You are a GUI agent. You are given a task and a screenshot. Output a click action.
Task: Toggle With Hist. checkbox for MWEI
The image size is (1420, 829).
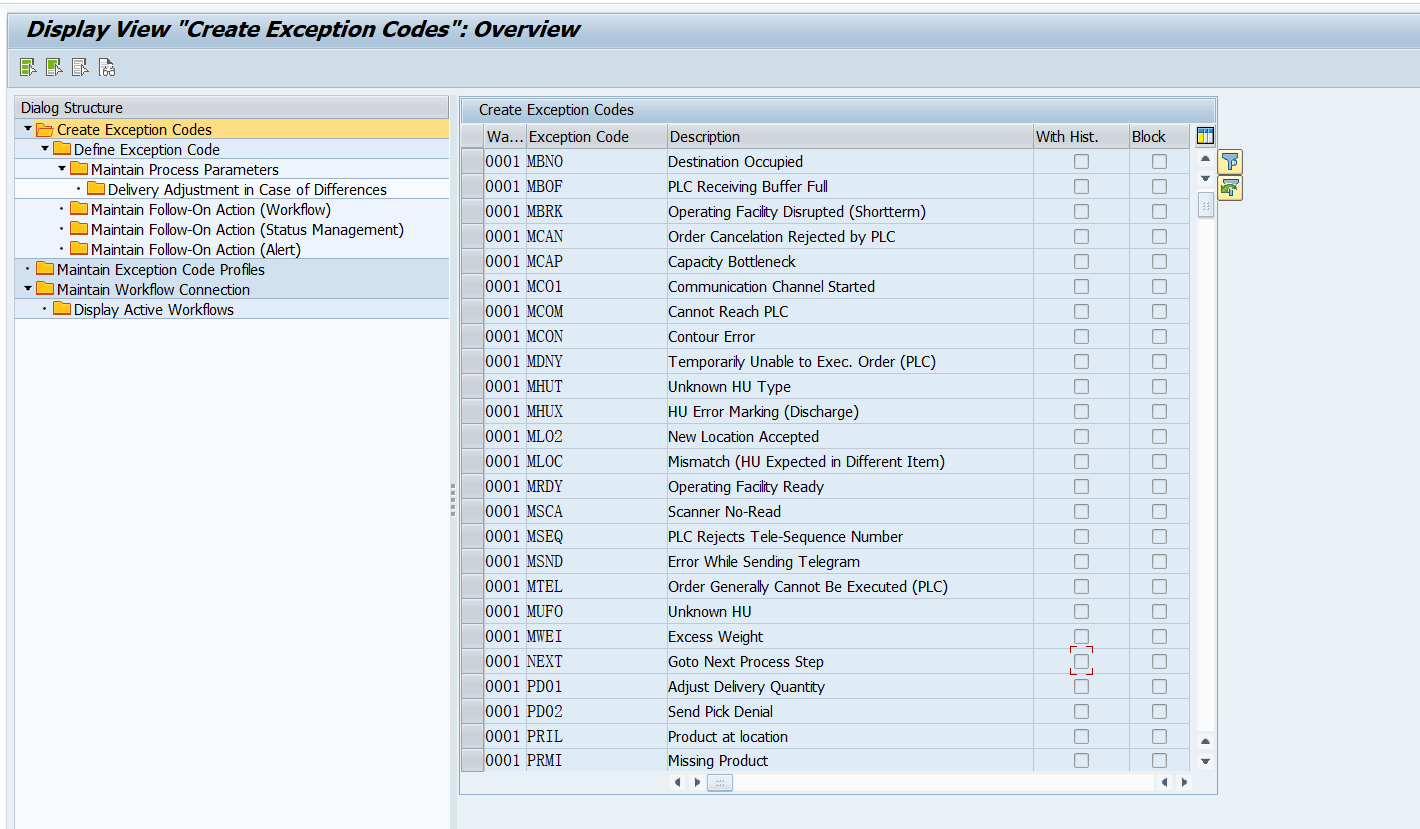click(x=1081, y=637)
